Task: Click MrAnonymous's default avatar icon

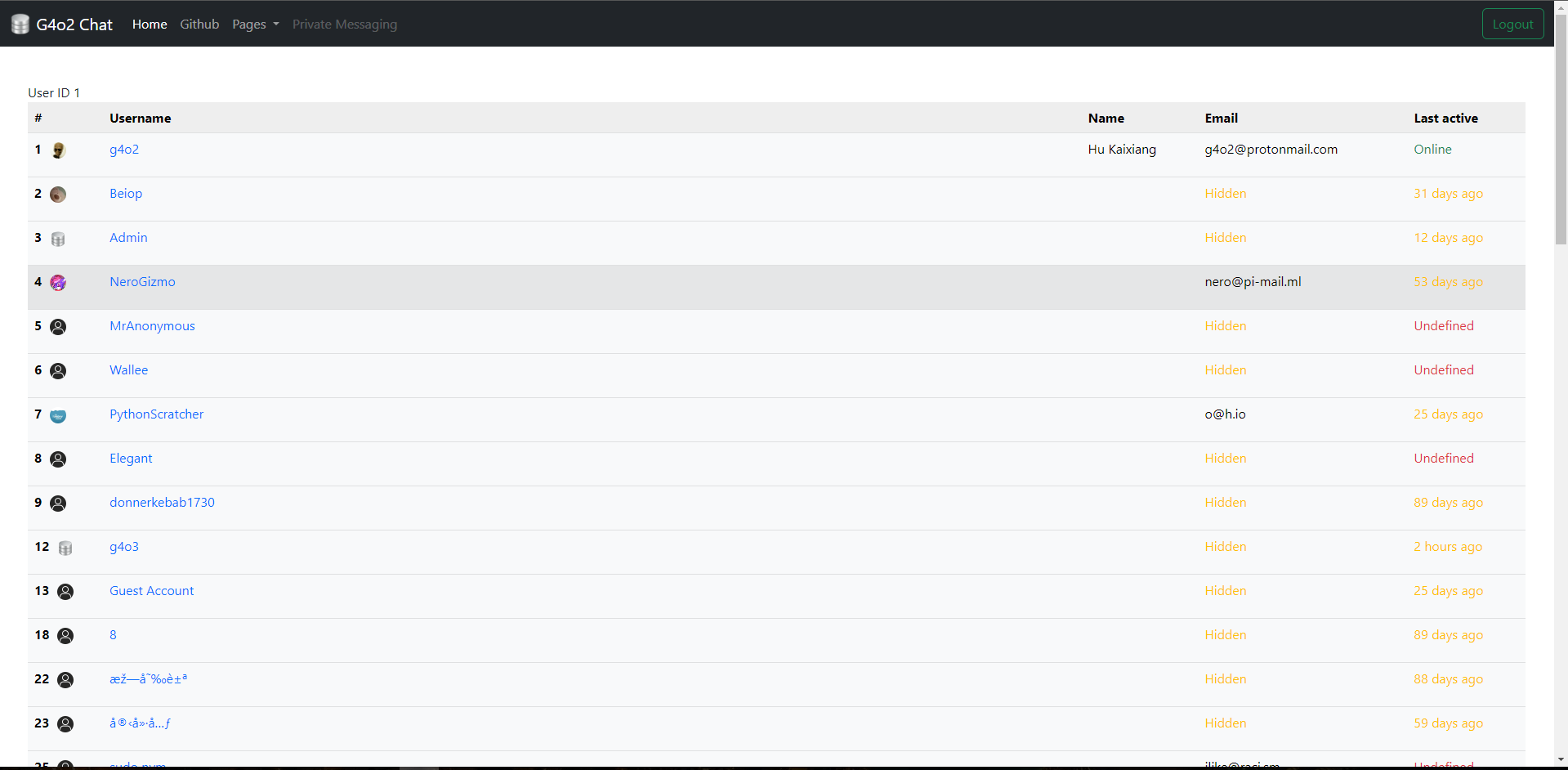Action: tap(58, 327)
